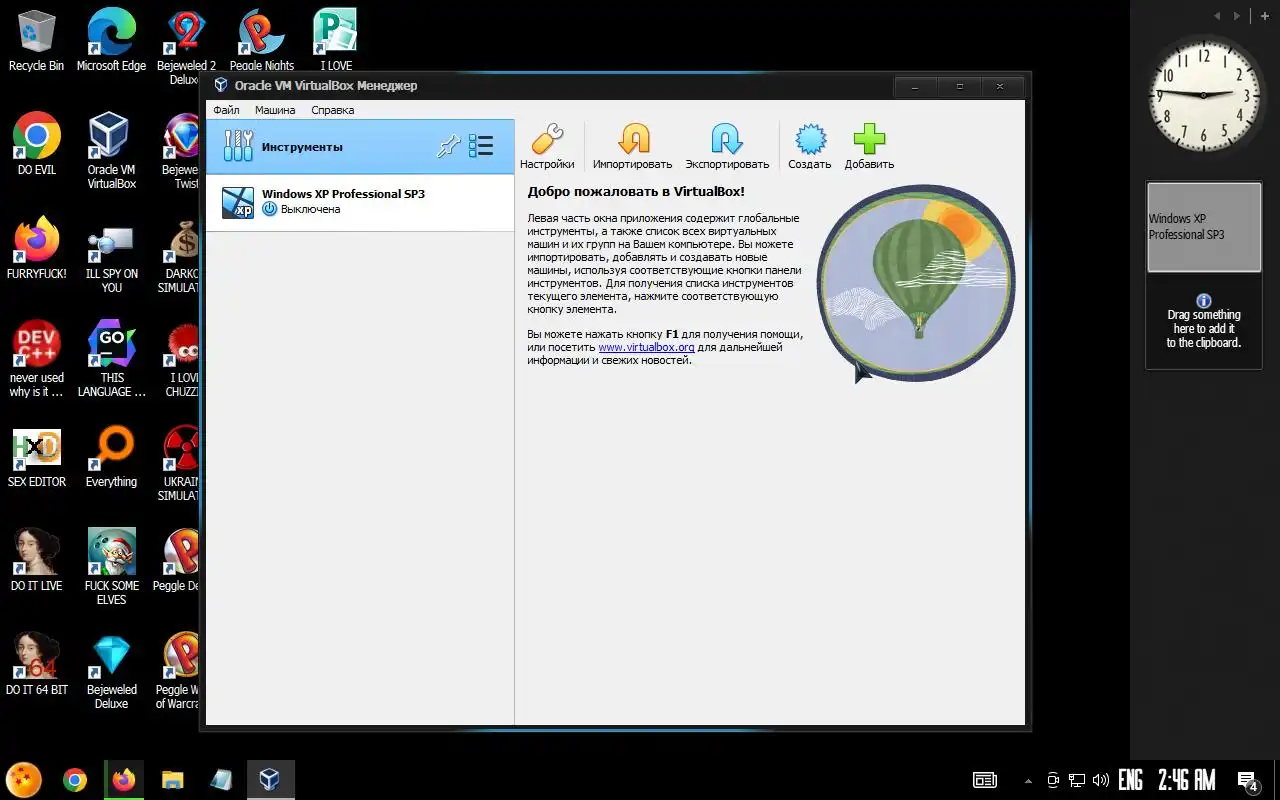This screenshot has width=1280, height=800.
Task: Open Firefox from the taskbar
Action: pos(124,780)
